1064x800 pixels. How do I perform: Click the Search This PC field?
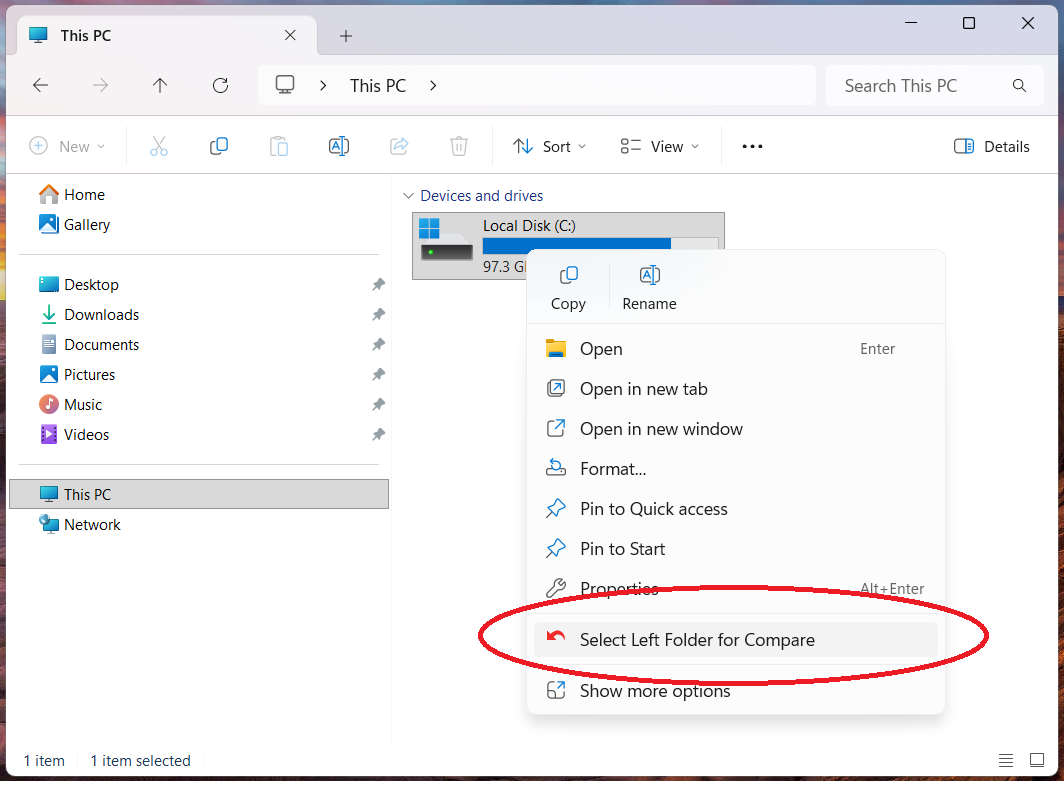(x=934, y=85)
